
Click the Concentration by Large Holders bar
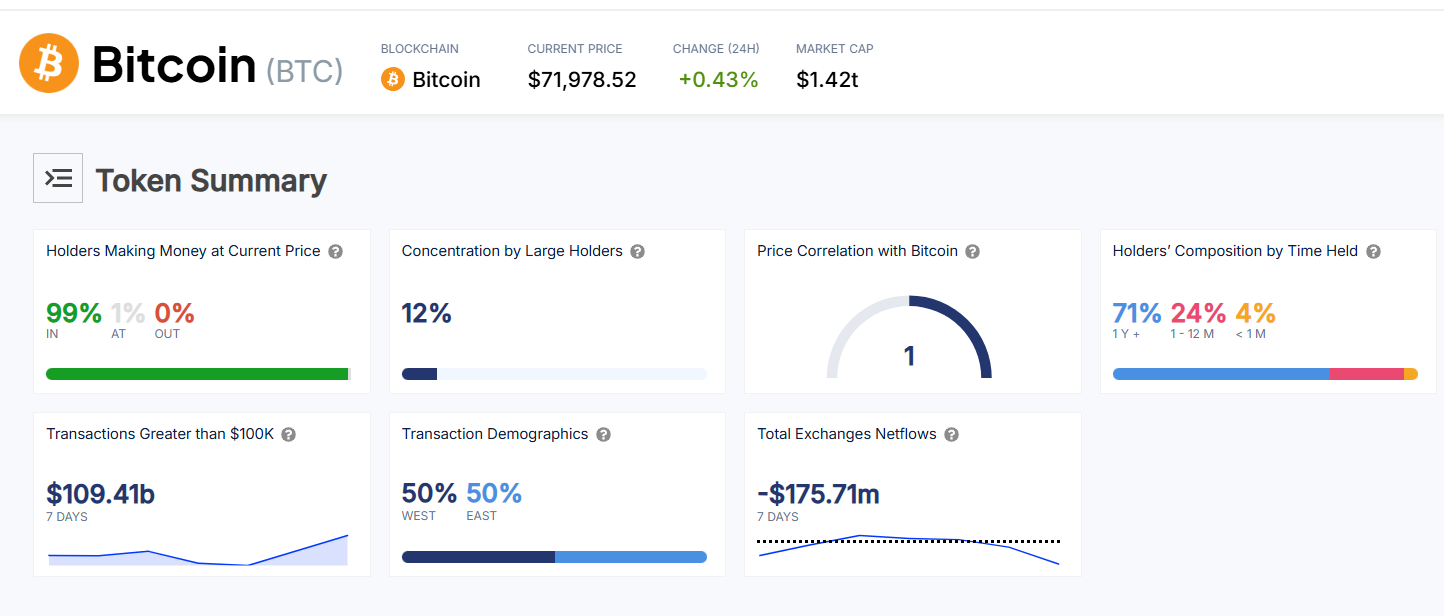(x=554, y=374)
